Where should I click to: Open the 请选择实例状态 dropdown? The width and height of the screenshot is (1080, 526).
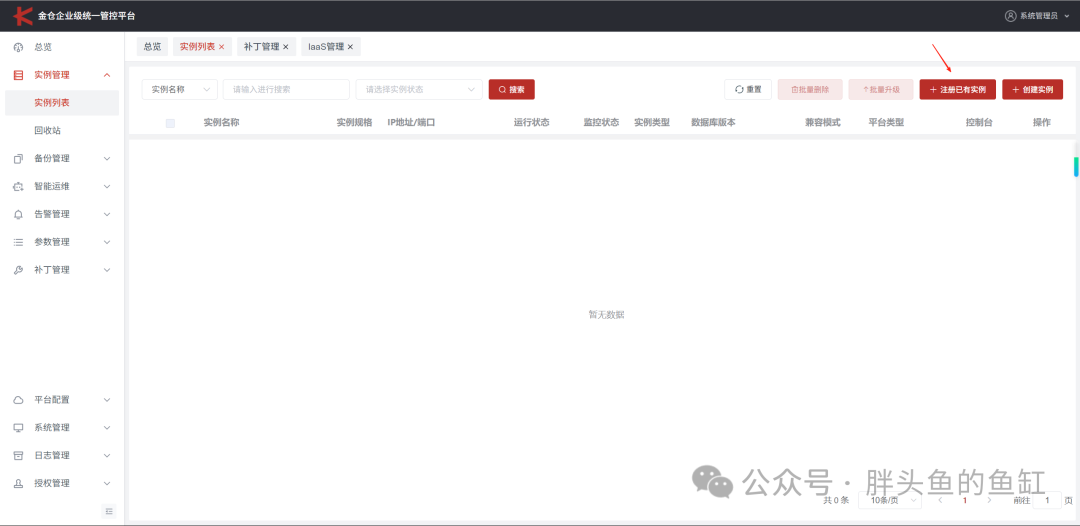point(419,90)
